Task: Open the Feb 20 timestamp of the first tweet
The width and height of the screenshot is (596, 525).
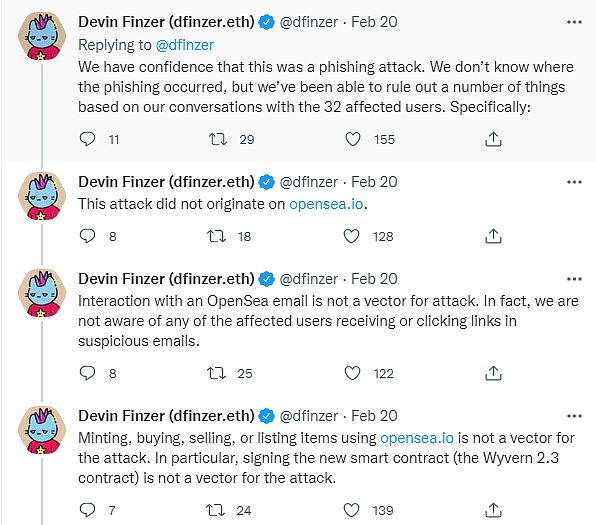Action: (x=374, y=22)
